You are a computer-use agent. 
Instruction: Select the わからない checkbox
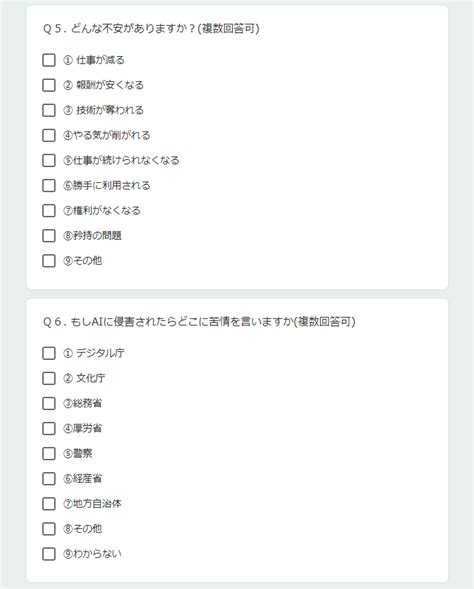tap(49, 554)
